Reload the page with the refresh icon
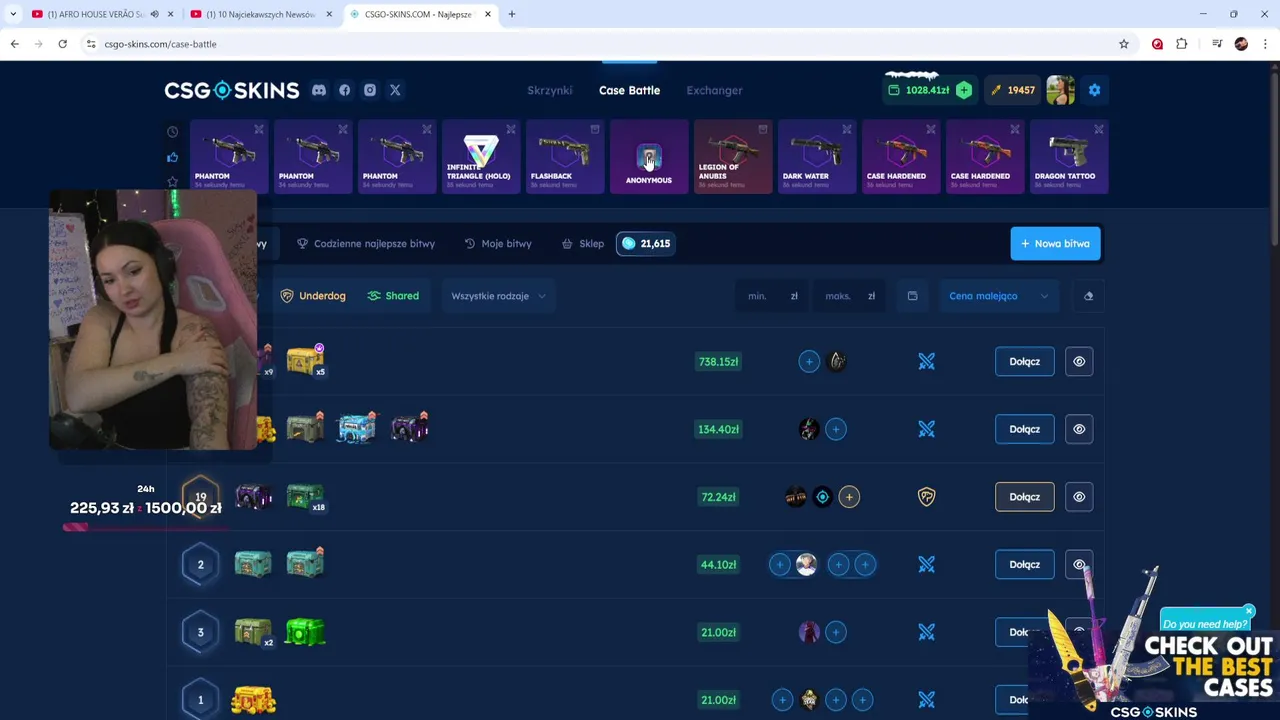 (62, 44)
